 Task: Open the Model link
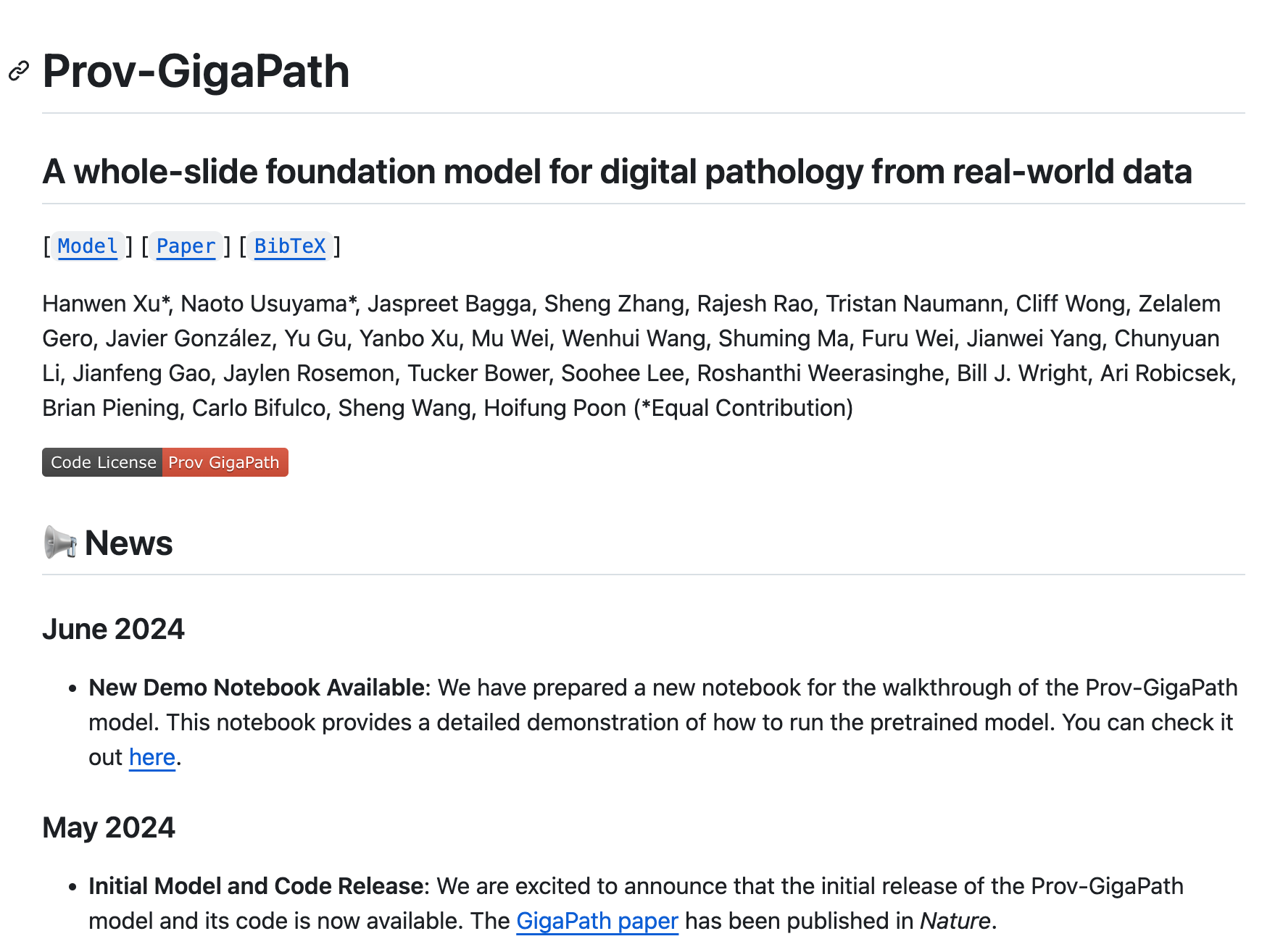point(88,246)
